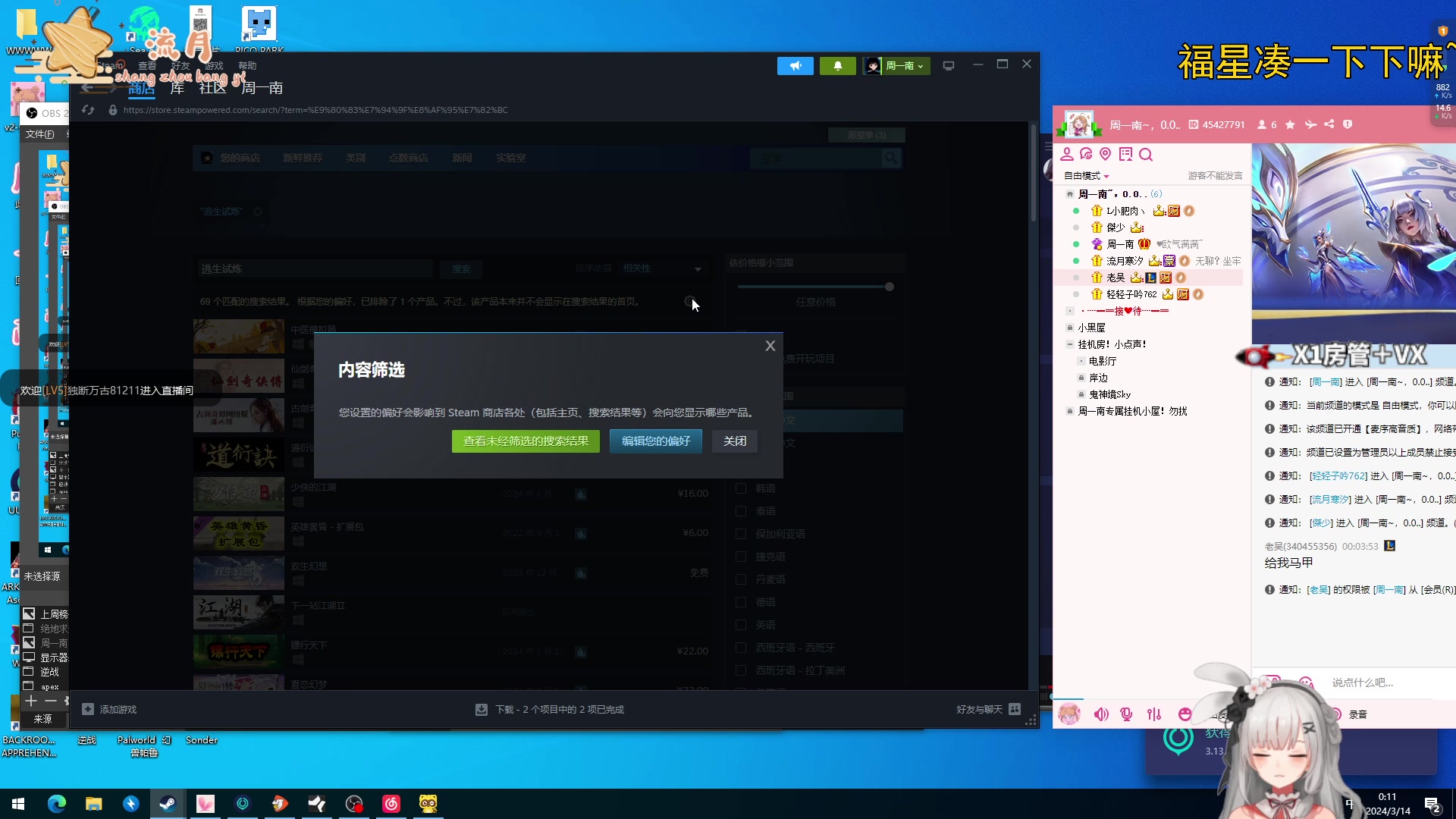Viewport: 1456px width, 819px height.
Task: Click '查看未经筛选的搜索结果' green button
Action: click(526, 441)
